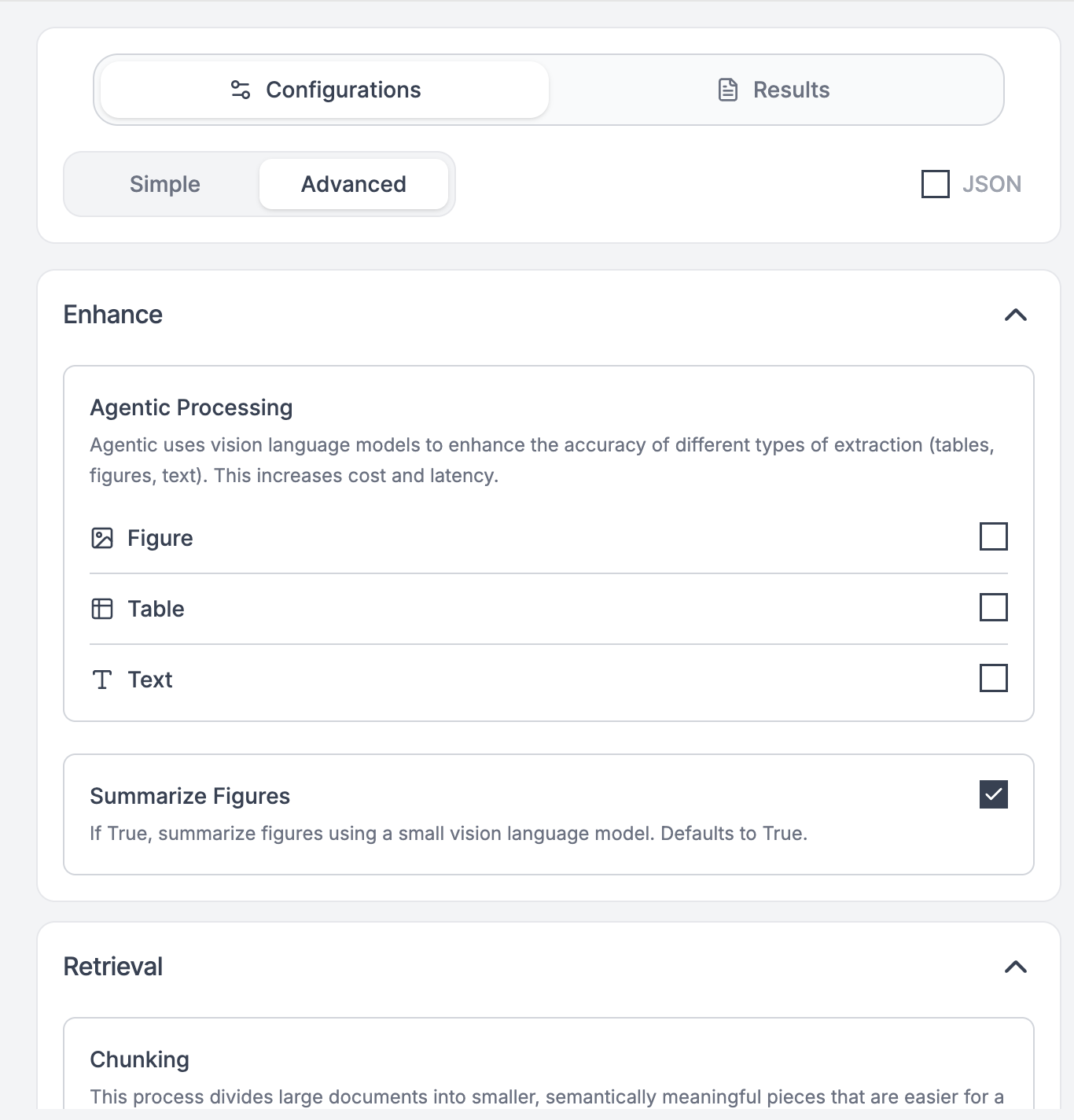1074x1120 pixels.
Task: Switch to the Results tab
Action: 775,90
